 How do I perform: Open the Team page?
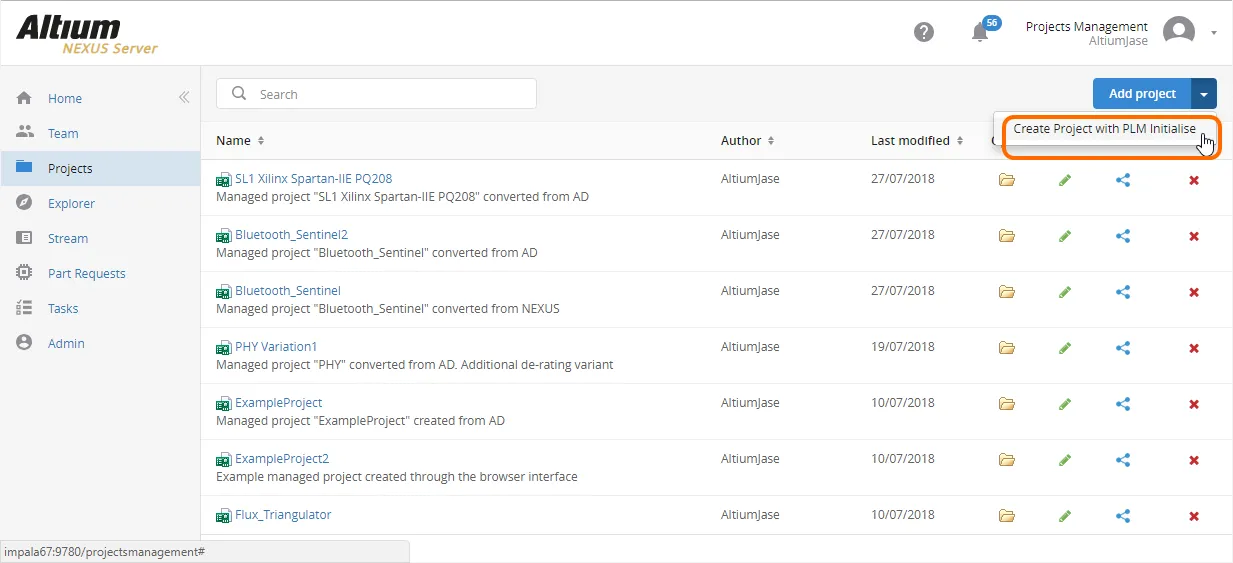[63, 133]
